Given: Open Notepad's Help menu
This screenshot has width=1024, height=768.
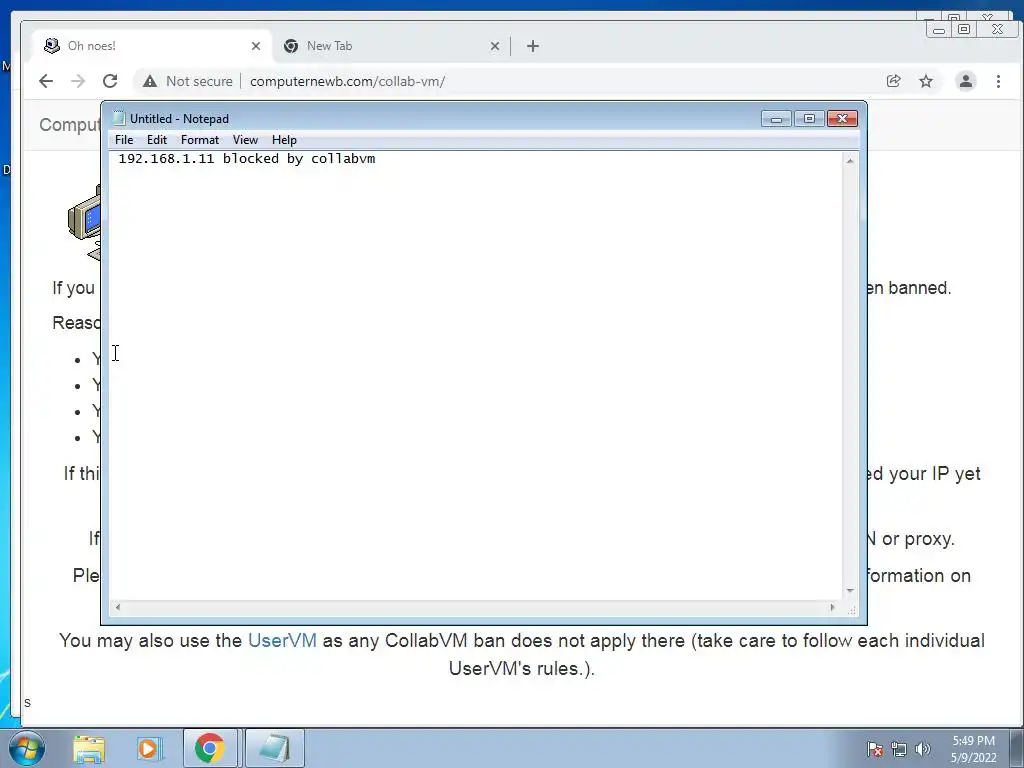Looking at the screenshot, I should pyautogui.click(x=284, y=140).
